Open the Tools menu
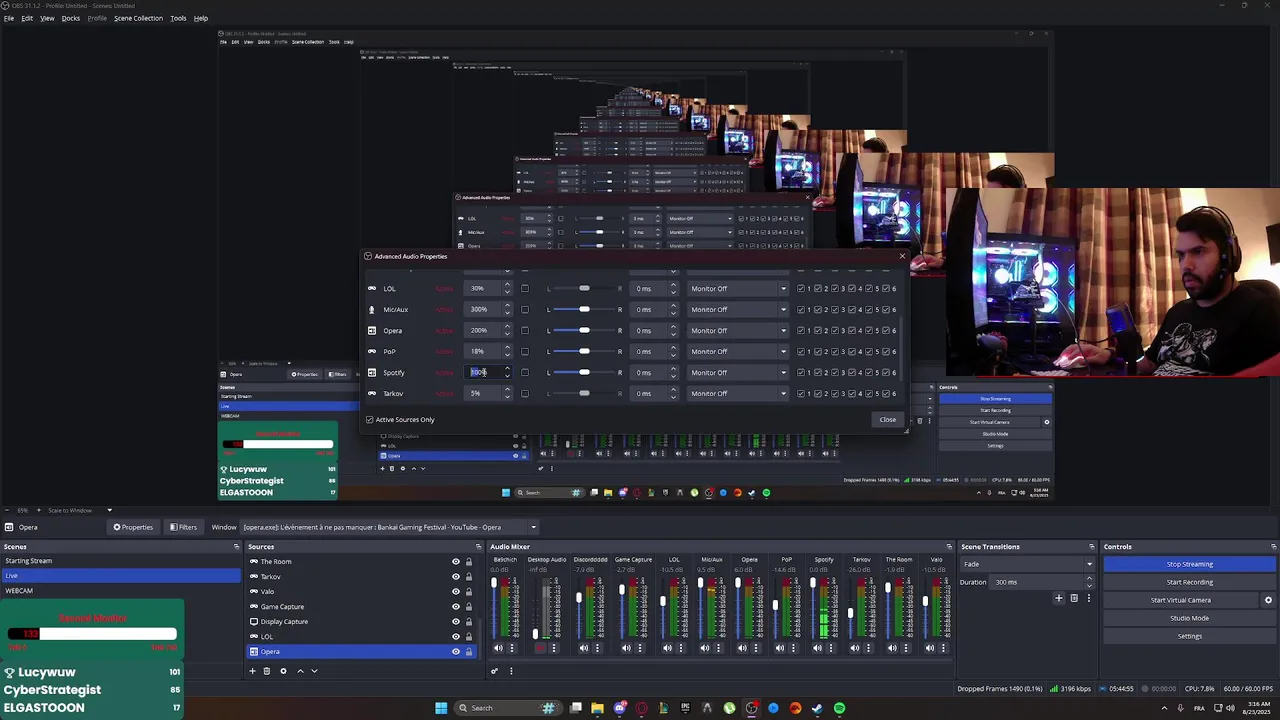Screen dimensions: 1280x720 coord(178,18)
